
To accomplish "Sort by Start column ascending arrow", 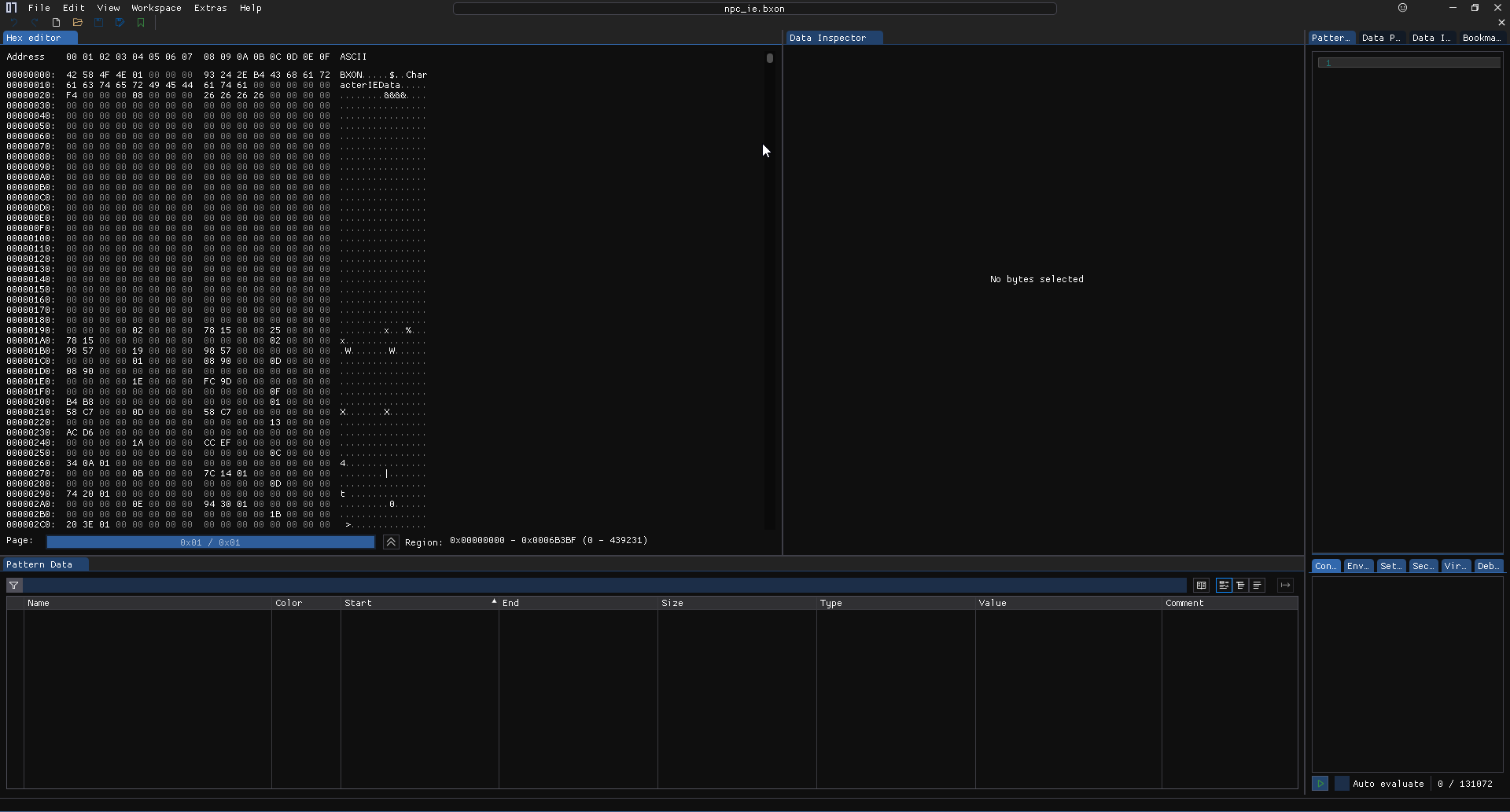I will tap(494, 602).
